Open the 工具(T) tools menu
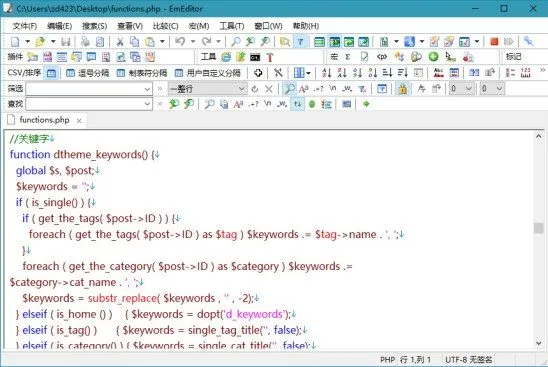The height and width of the screenshot is (367, 548). (x=232, y=26)
